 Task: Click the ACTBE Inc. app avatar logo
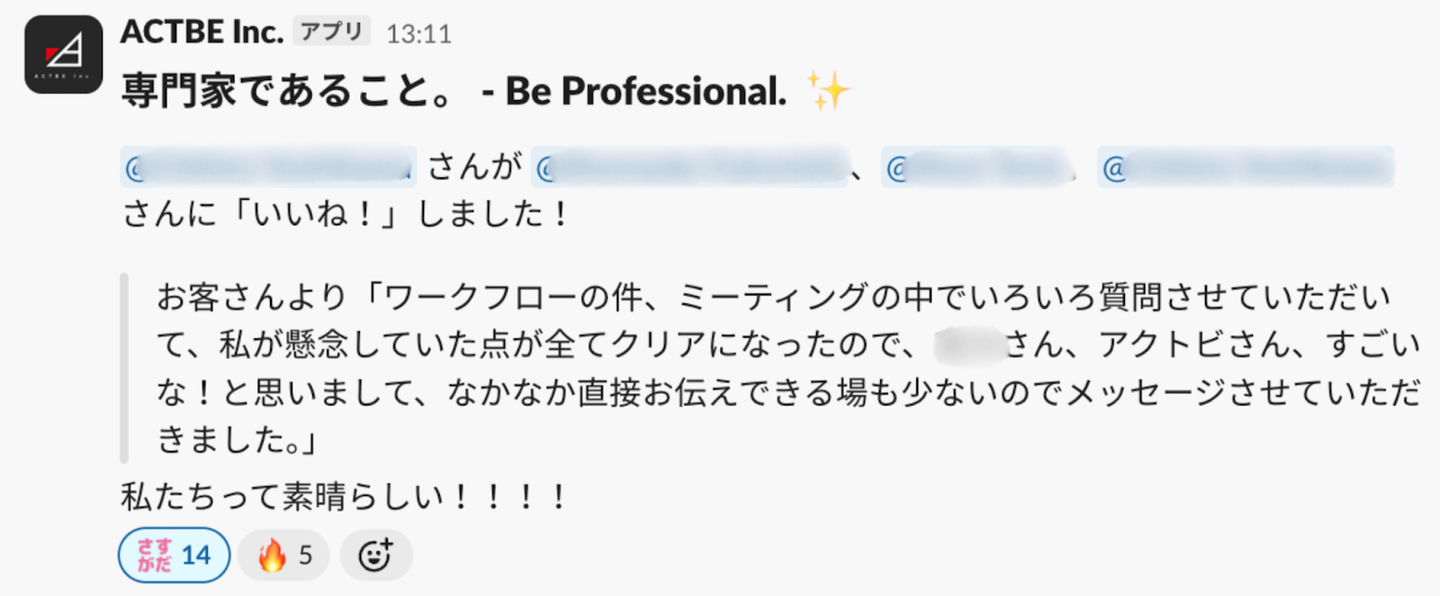click(64, 55)
